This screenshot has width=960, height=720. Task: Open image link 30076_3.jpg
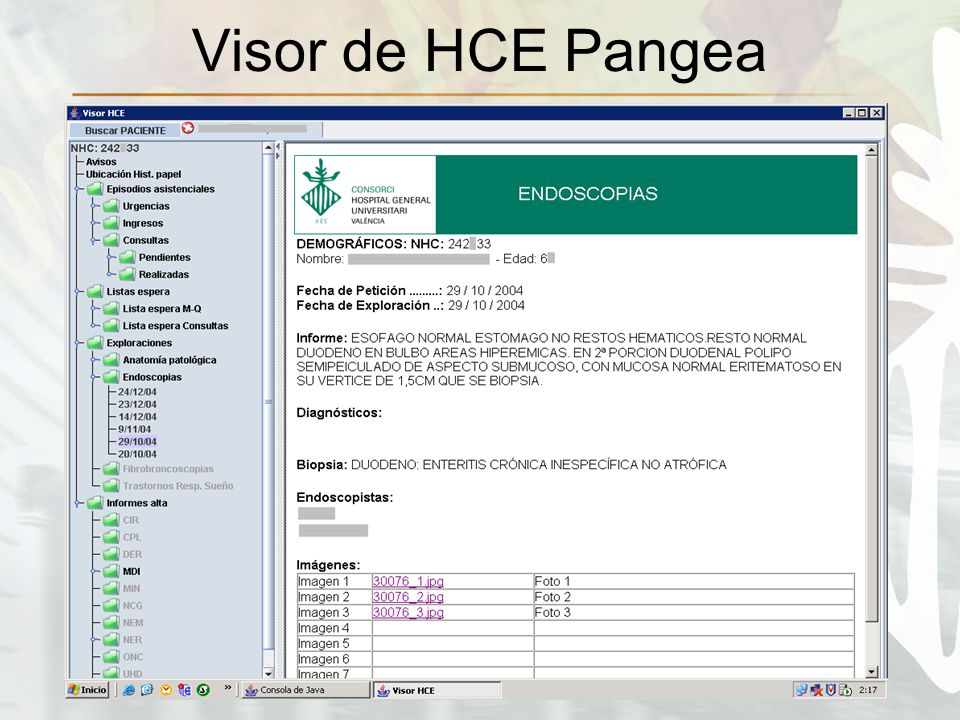tap(408, 612)
